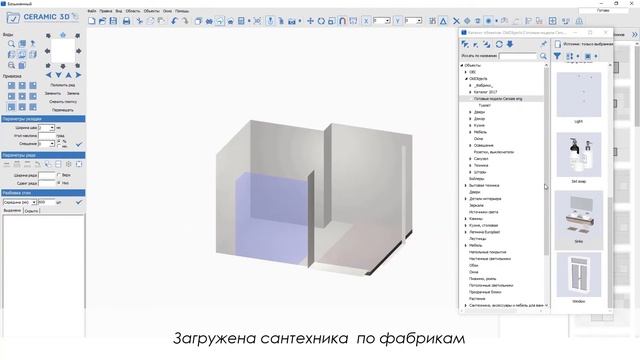This screenshot has height=360, width=640.
Task: Undo the last action with the left-curved arrow
Action: [x=174, y=21]
